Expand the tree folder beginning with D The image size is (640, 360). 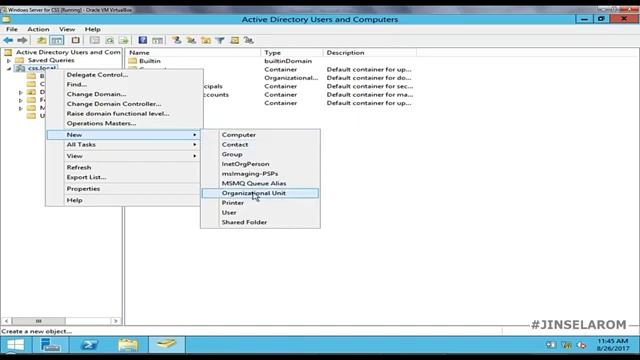[21, 93]
